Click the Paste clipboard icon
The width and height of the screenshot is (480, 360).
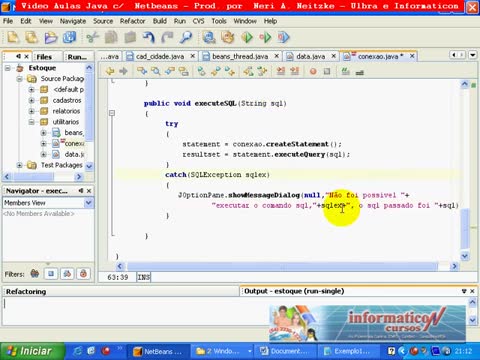[130, 37]
